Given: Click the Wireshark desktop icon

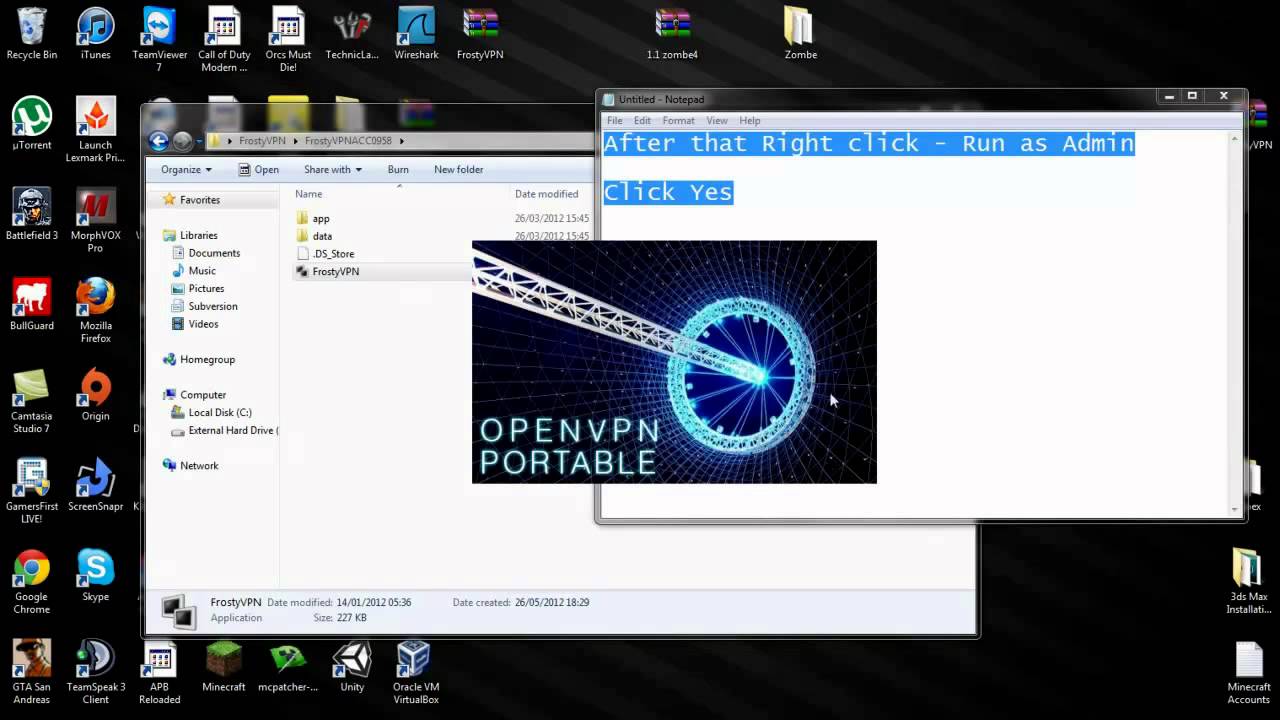Looking at the screenshot, I should [416, 33].
